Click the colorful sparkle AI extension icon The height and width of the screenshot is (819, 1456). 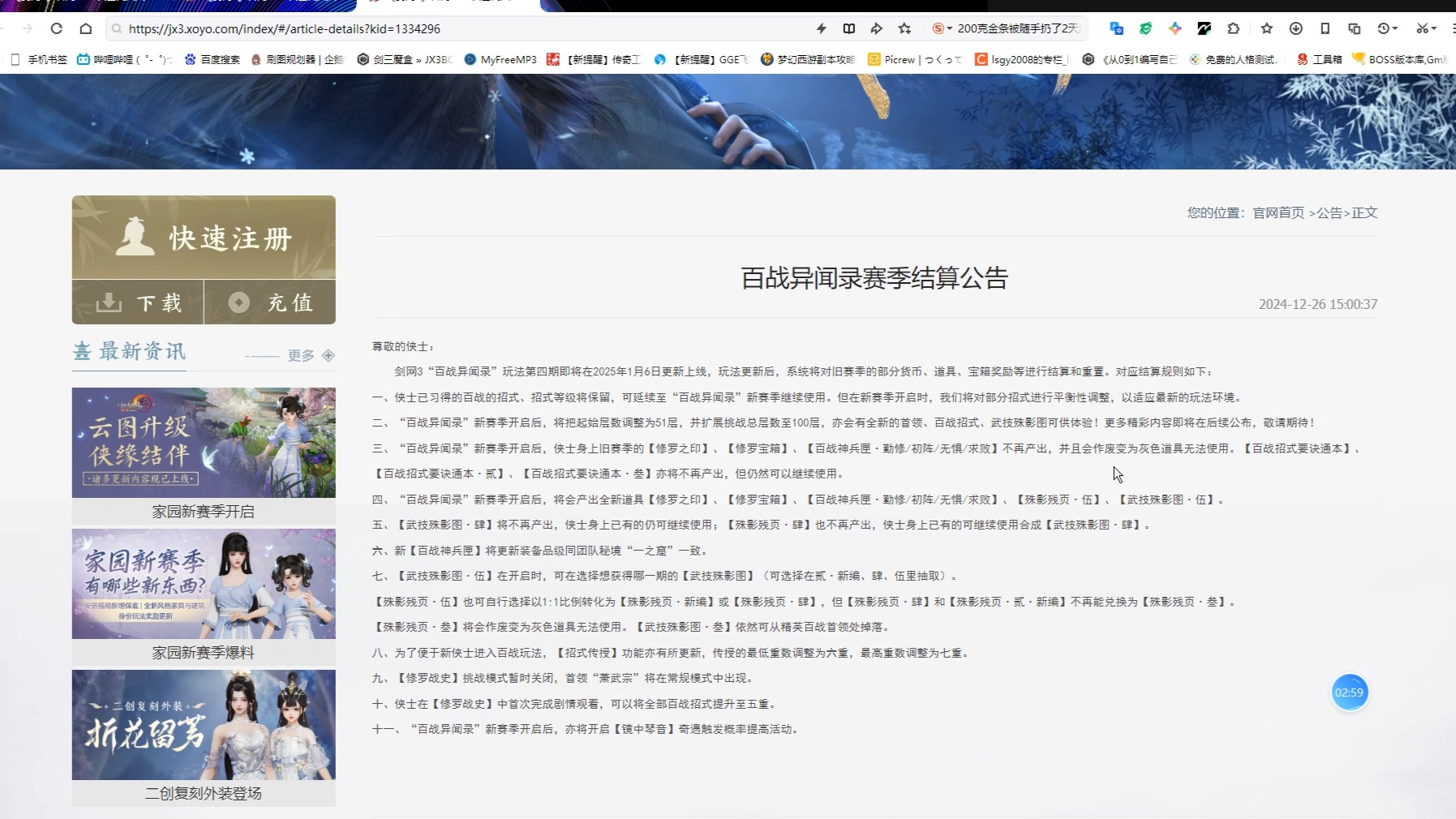[x=1175, y=28]
